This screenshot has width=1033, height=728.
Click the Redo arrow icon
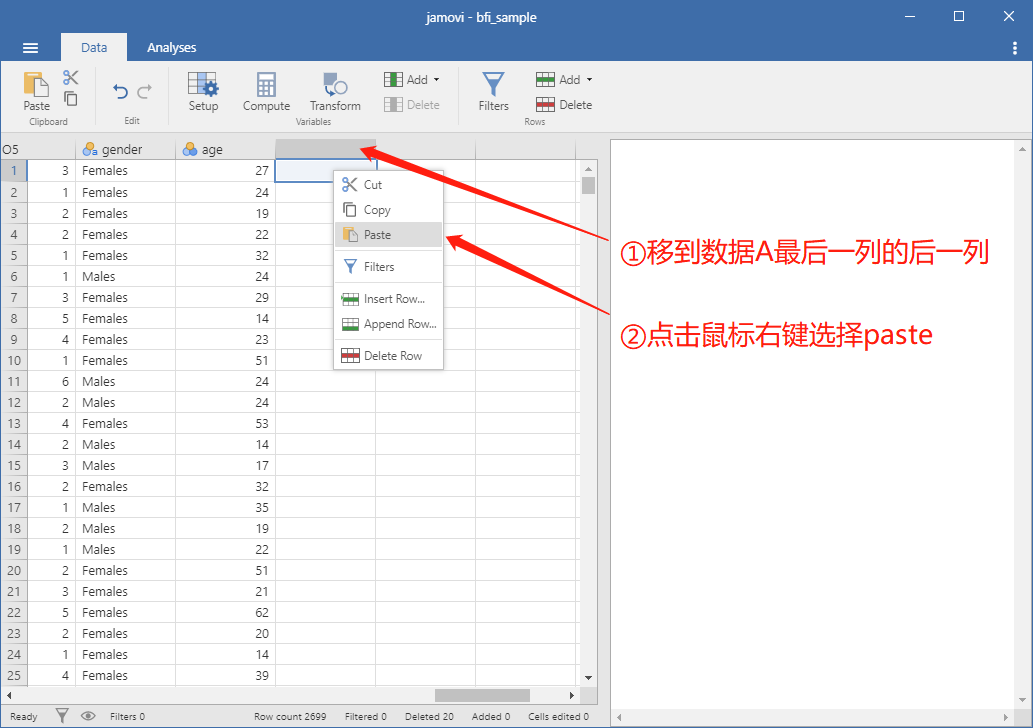144,92
